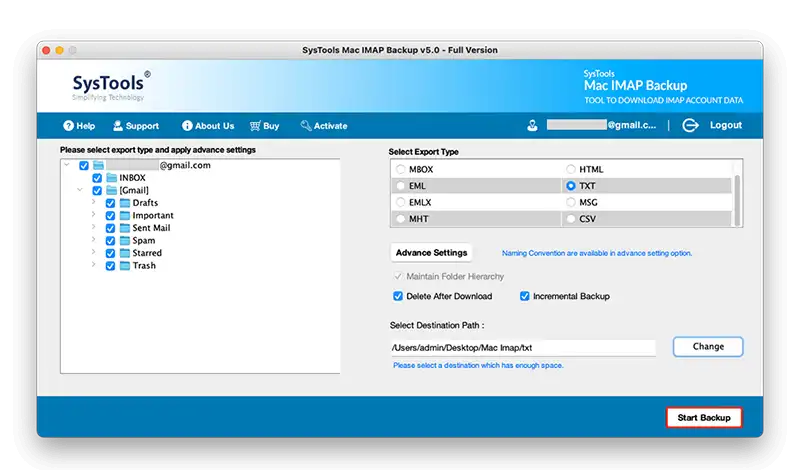Click the About Us info icon
This screenshot has height=470, width=800.
tap(187, 126)
